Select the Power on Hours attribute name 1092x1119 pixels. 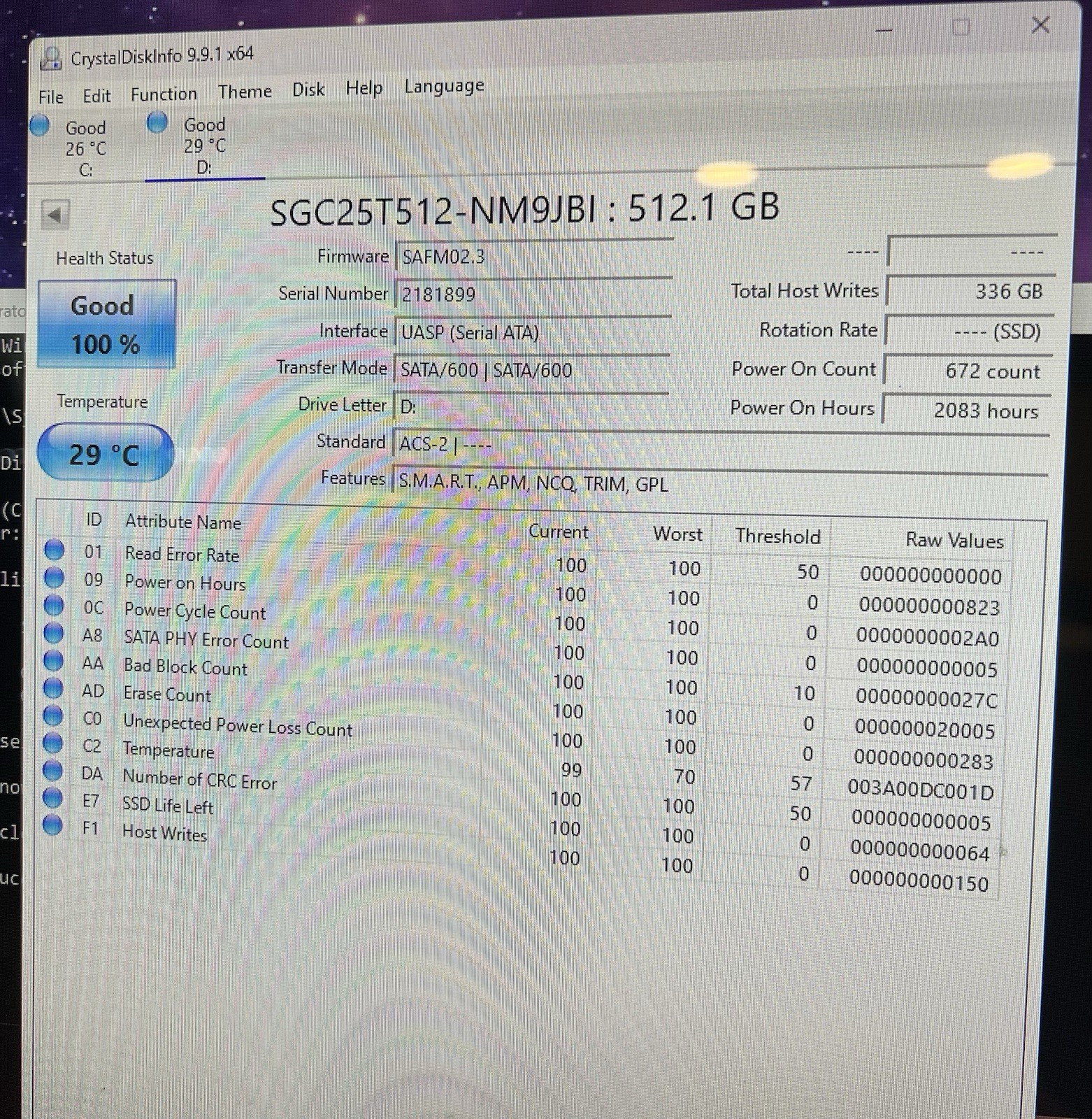pyautogui.click(x=185, y=583)
